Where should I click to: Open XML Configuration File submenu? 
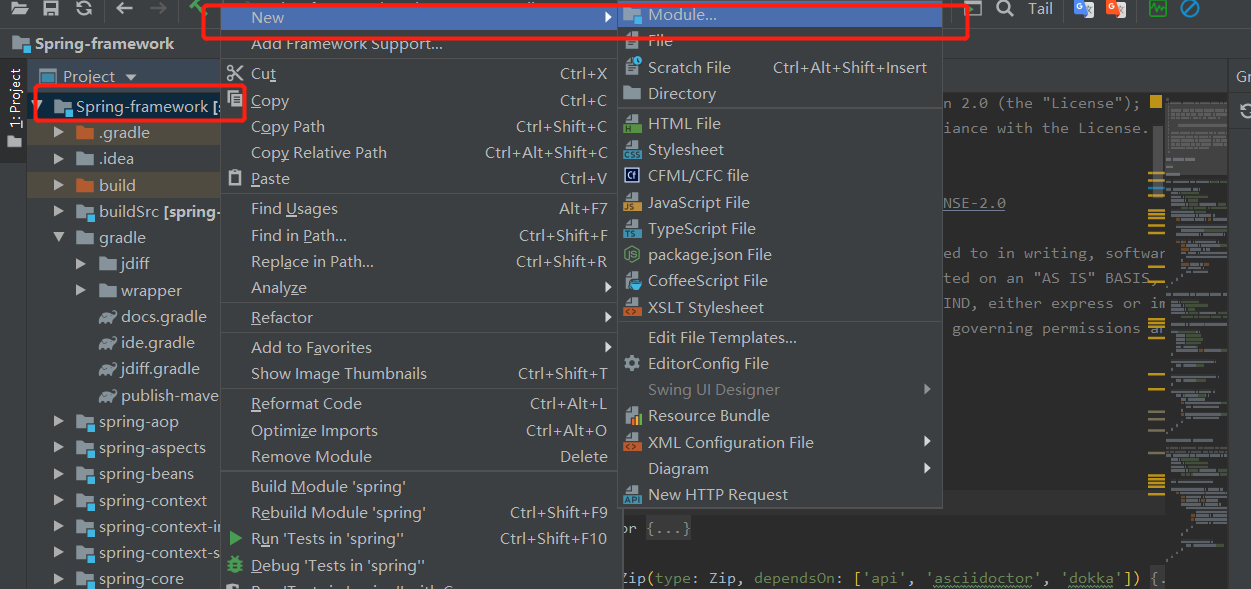click(779, 443)
